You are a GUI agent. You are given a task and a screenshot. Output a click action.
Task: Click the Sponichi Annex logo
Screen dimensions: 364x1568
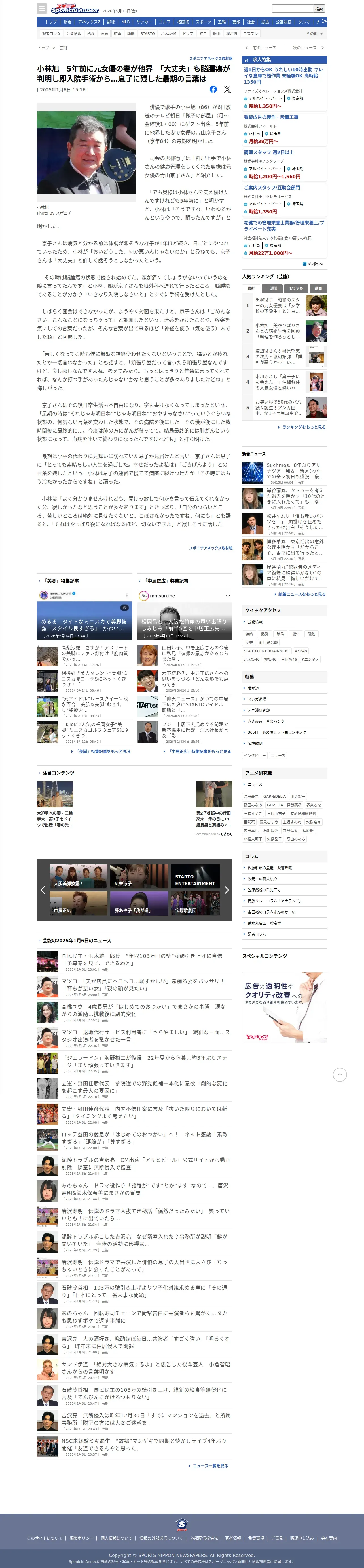pyautogui.click(x=75, y=9)
